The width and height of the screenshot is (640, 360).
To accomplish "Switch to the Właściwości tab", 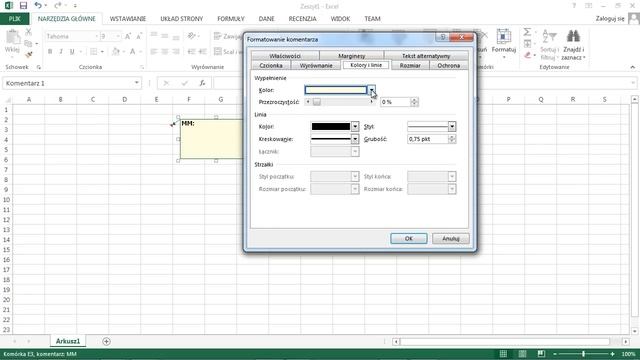I will 285,56.
